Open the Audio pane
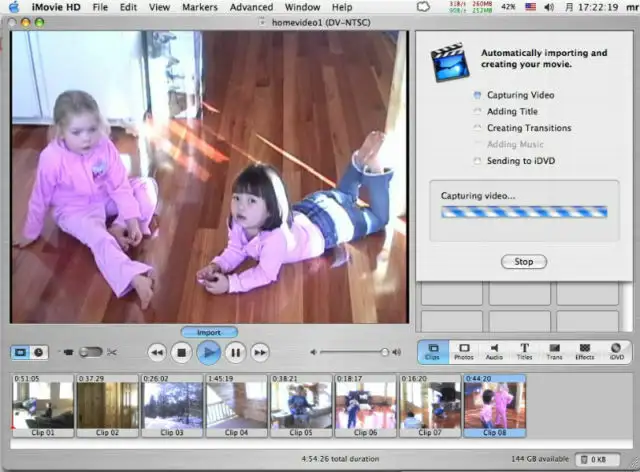The height and width of the screenshot is (472, 640). tap(494, 352)
